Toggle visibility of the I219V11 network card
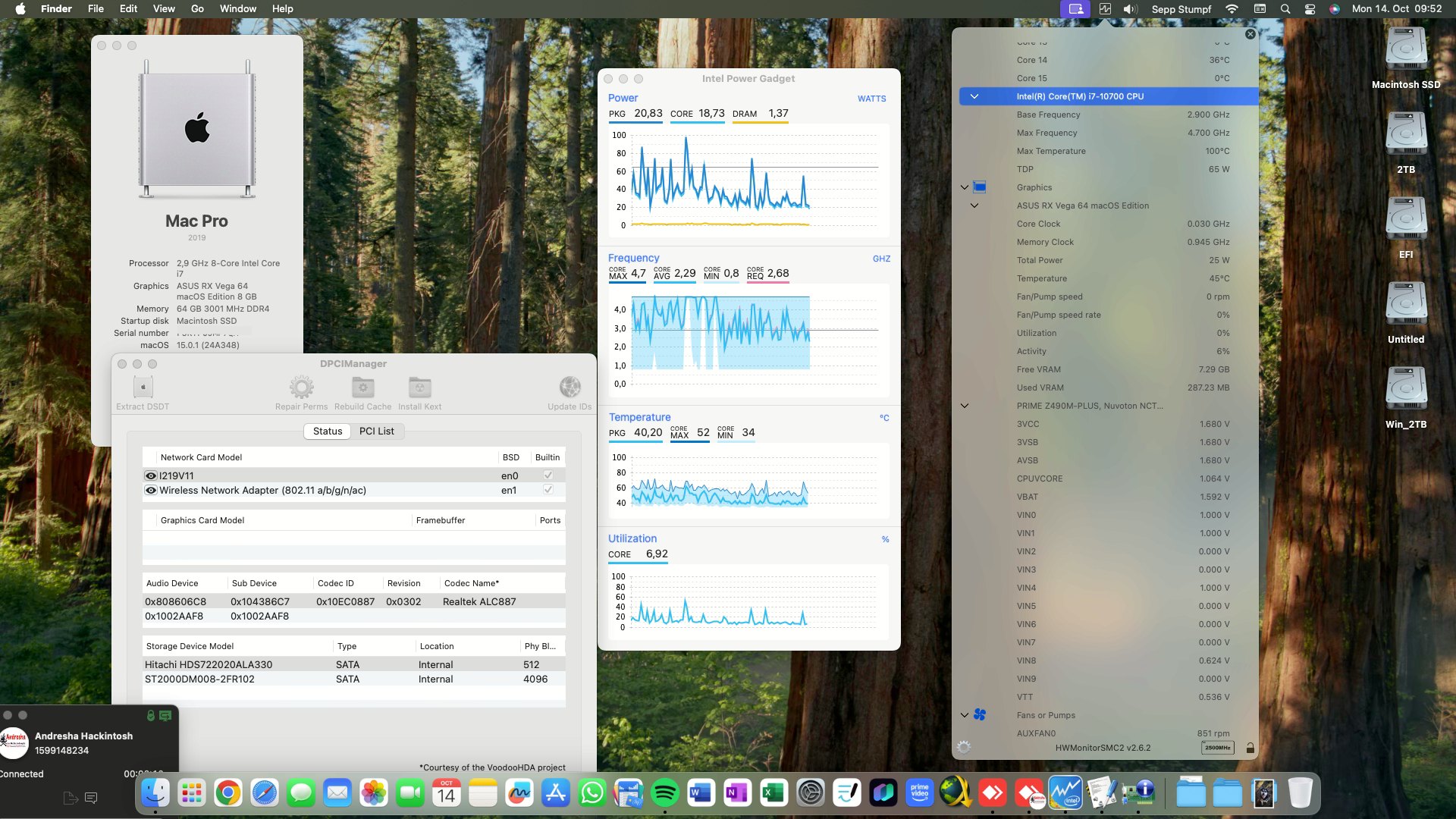Screen dimensions: 1456x819 coord(150,475)
